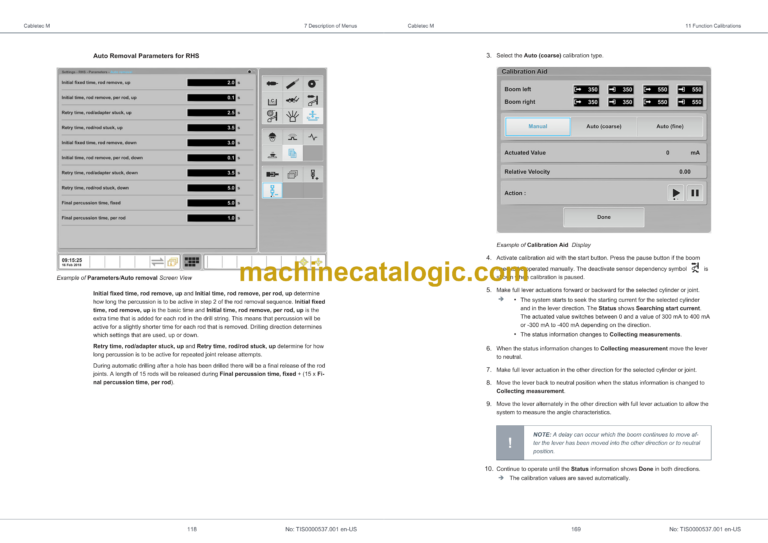
Task: Click the 7 Description of Menus header
Action: [330, 26]
